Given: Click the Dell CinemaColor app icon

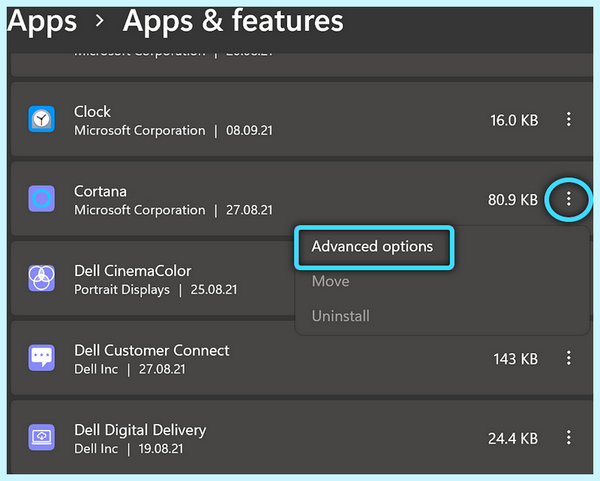Looking at the screenshot, I should [42, 278].
